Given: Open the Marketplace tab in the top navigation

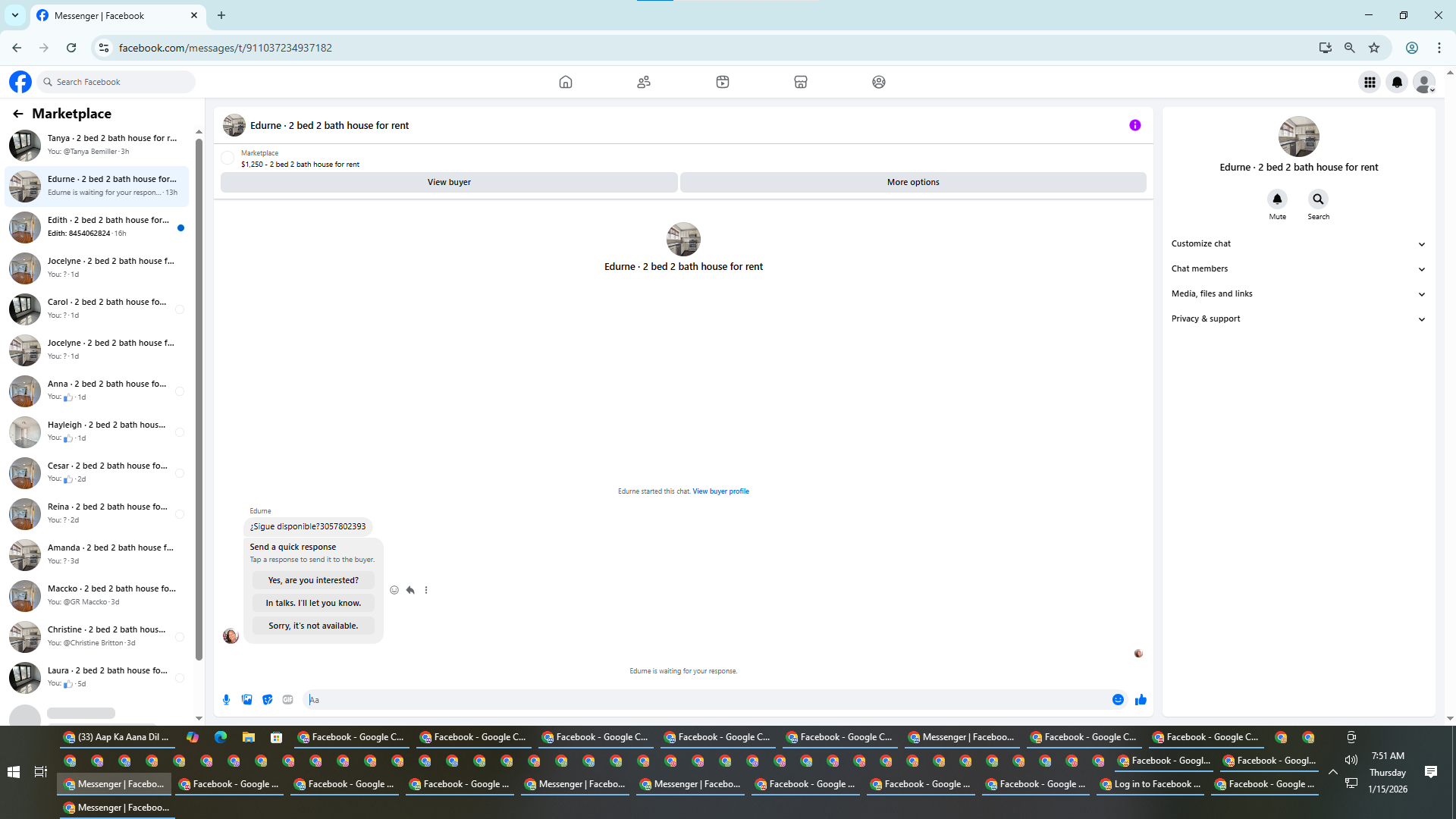Looking at the screenshot, I should pos(800,82).
